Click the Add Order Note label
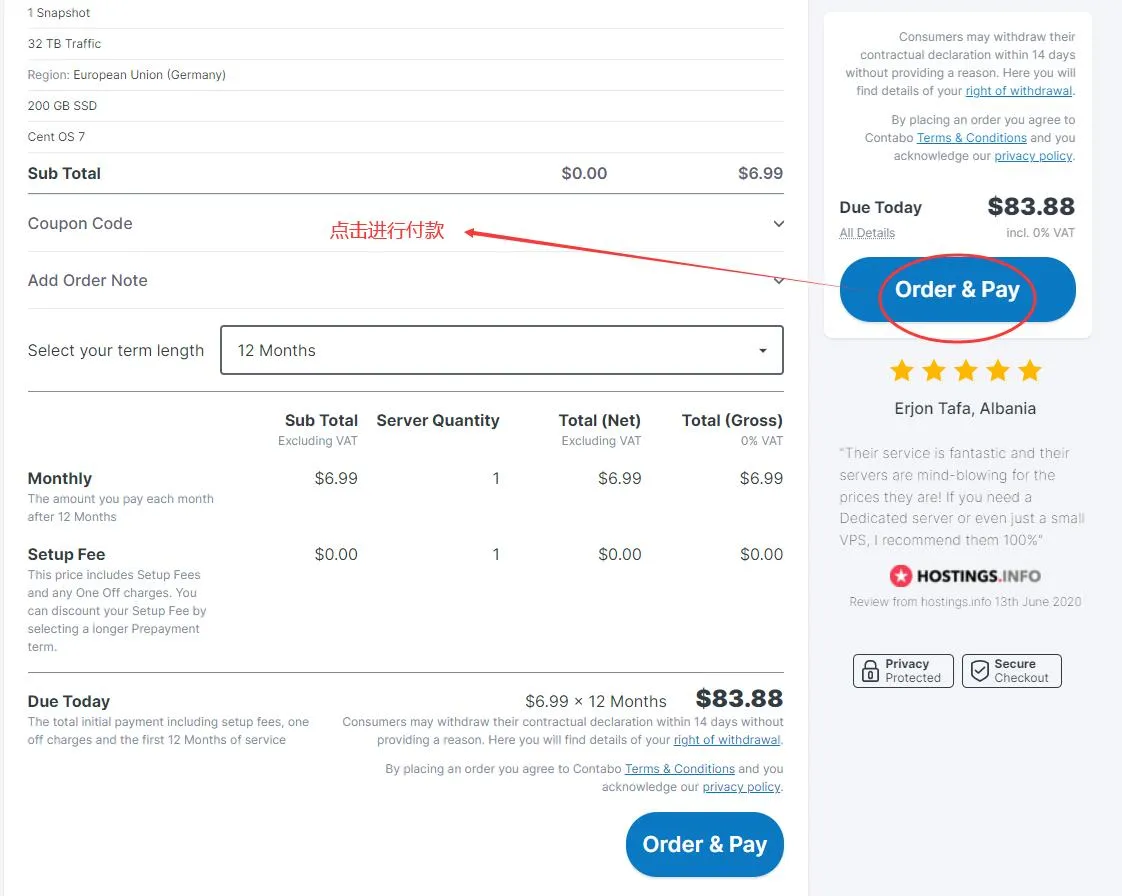Screen dimensions: 1122x896 coord(88,281)
